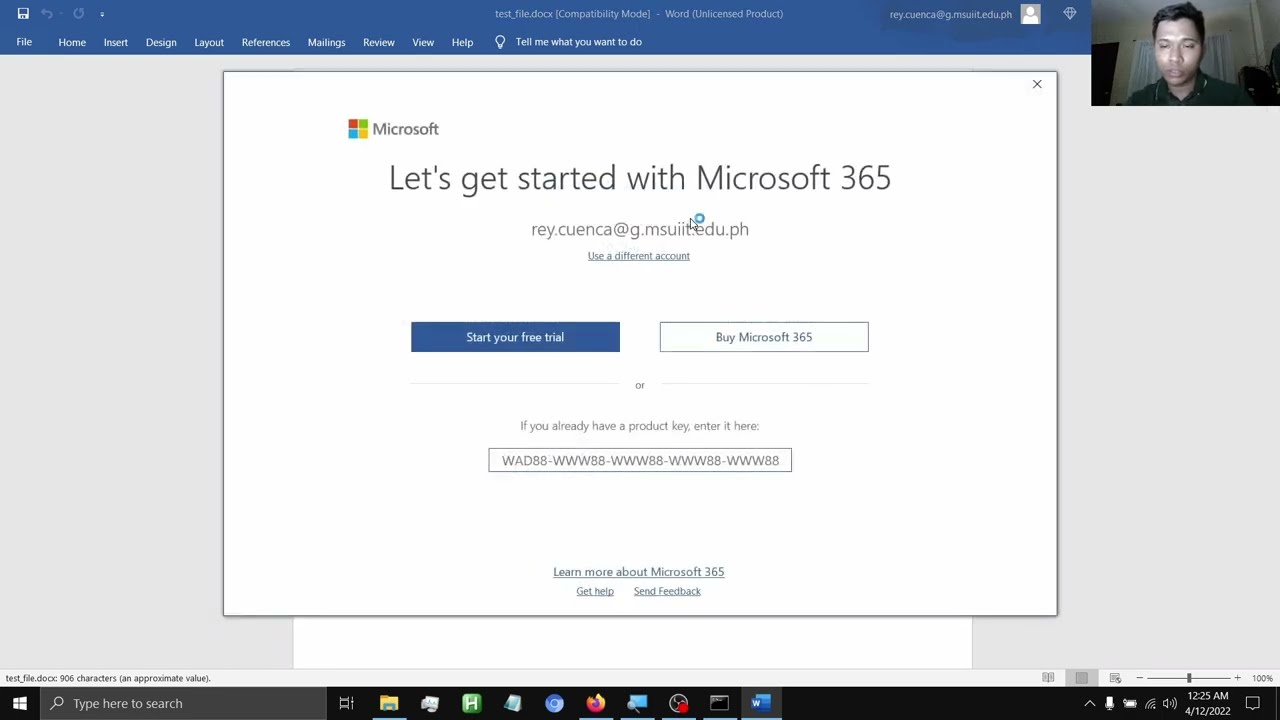Screen dimensions: 1280x720
Task: Open Task View on the taskbar
Action: coord(346,703)
